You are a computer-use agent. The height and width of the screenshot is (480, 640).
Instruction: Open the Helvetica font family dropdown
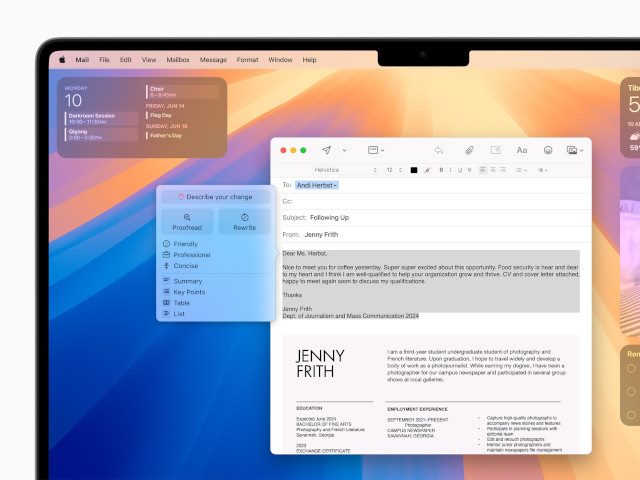click(x=344, y=170)
